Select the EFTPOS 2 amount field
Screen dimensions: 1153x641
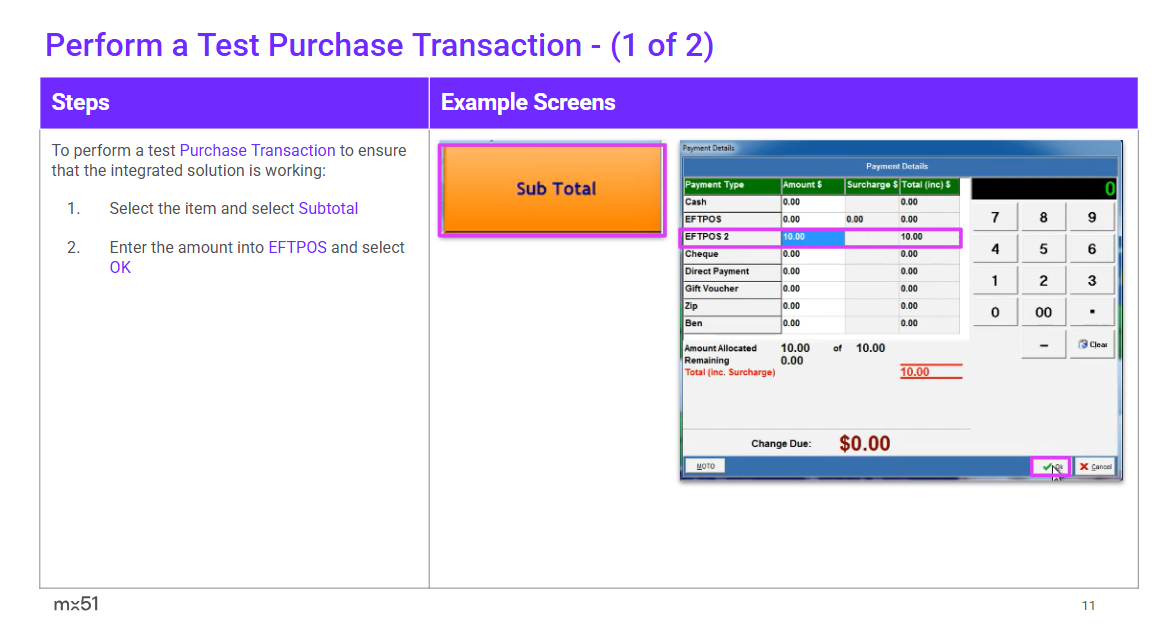click(812, 237)
